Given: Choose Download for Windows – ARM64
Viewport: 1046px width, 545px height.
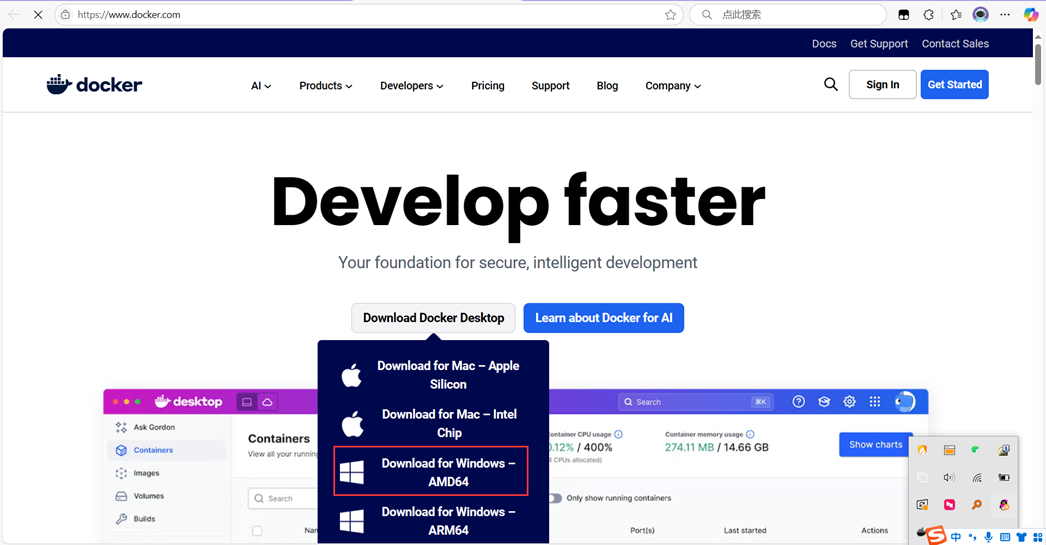Looking at the screenshot, I should click(x=434, y=520).
